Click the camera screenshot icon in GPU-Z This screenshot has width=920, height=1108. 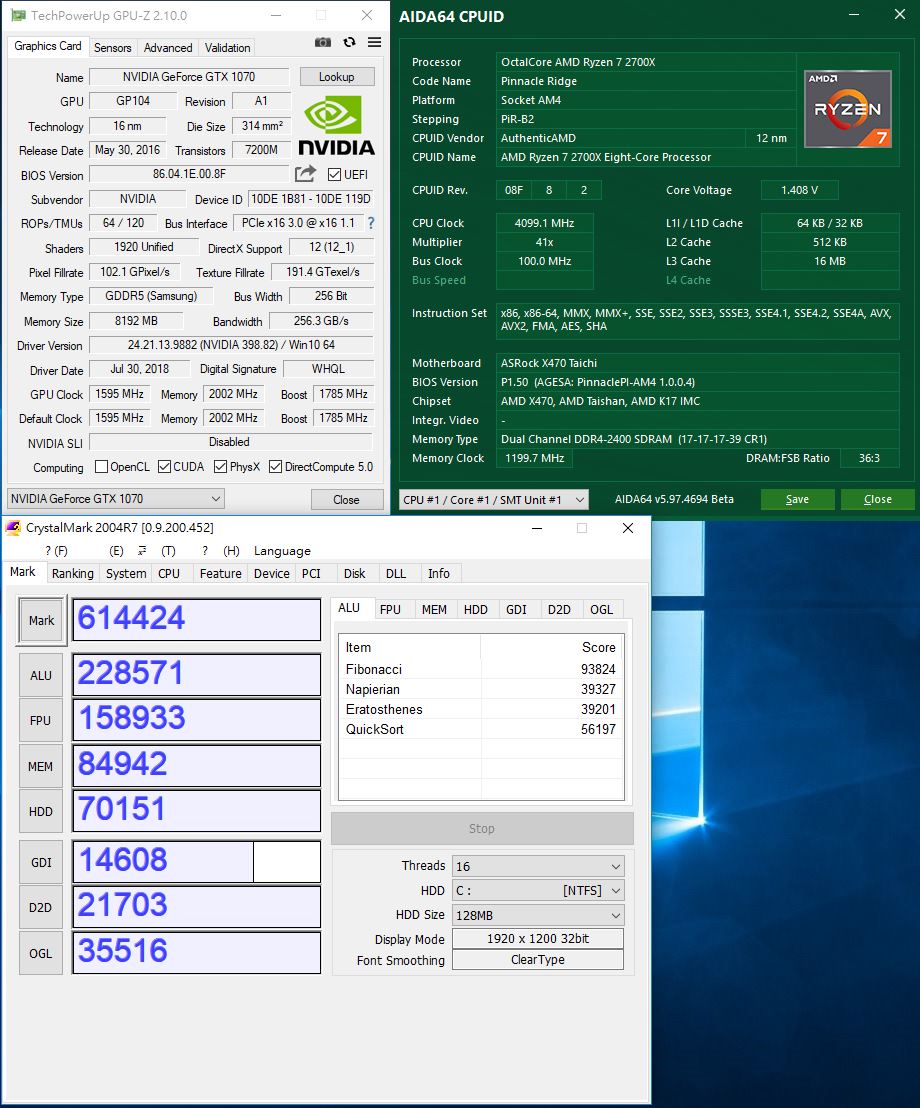(x=322, y=42)
